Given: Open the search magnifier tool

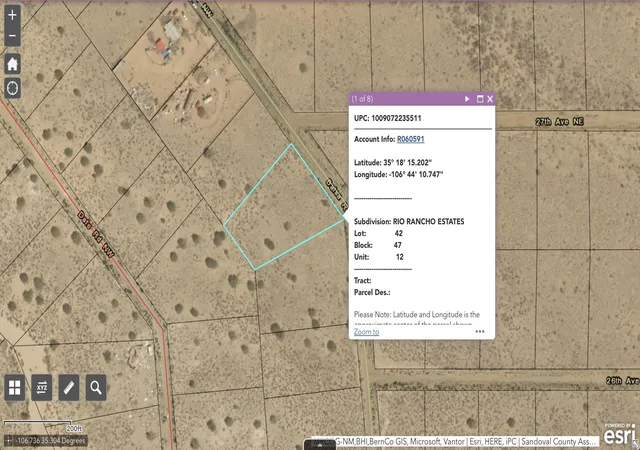Looking at the screenshot, I should 96,388.
